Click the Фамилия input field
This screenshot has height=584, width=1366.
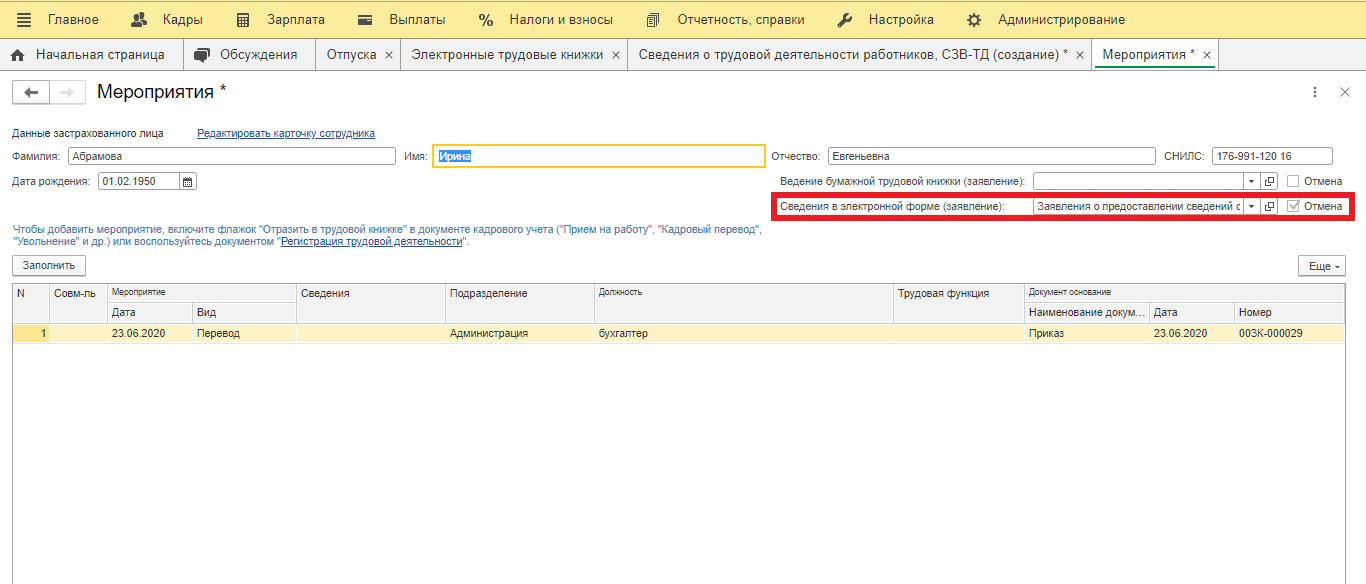coord(231,156)
